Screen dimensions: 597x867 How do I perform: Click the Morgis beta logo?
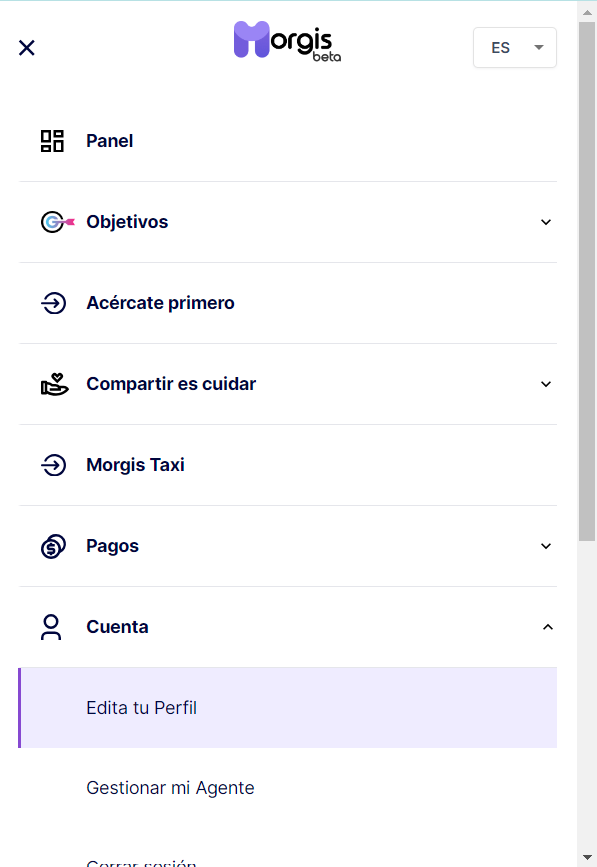pyautogui.click(x=287, y=41)
